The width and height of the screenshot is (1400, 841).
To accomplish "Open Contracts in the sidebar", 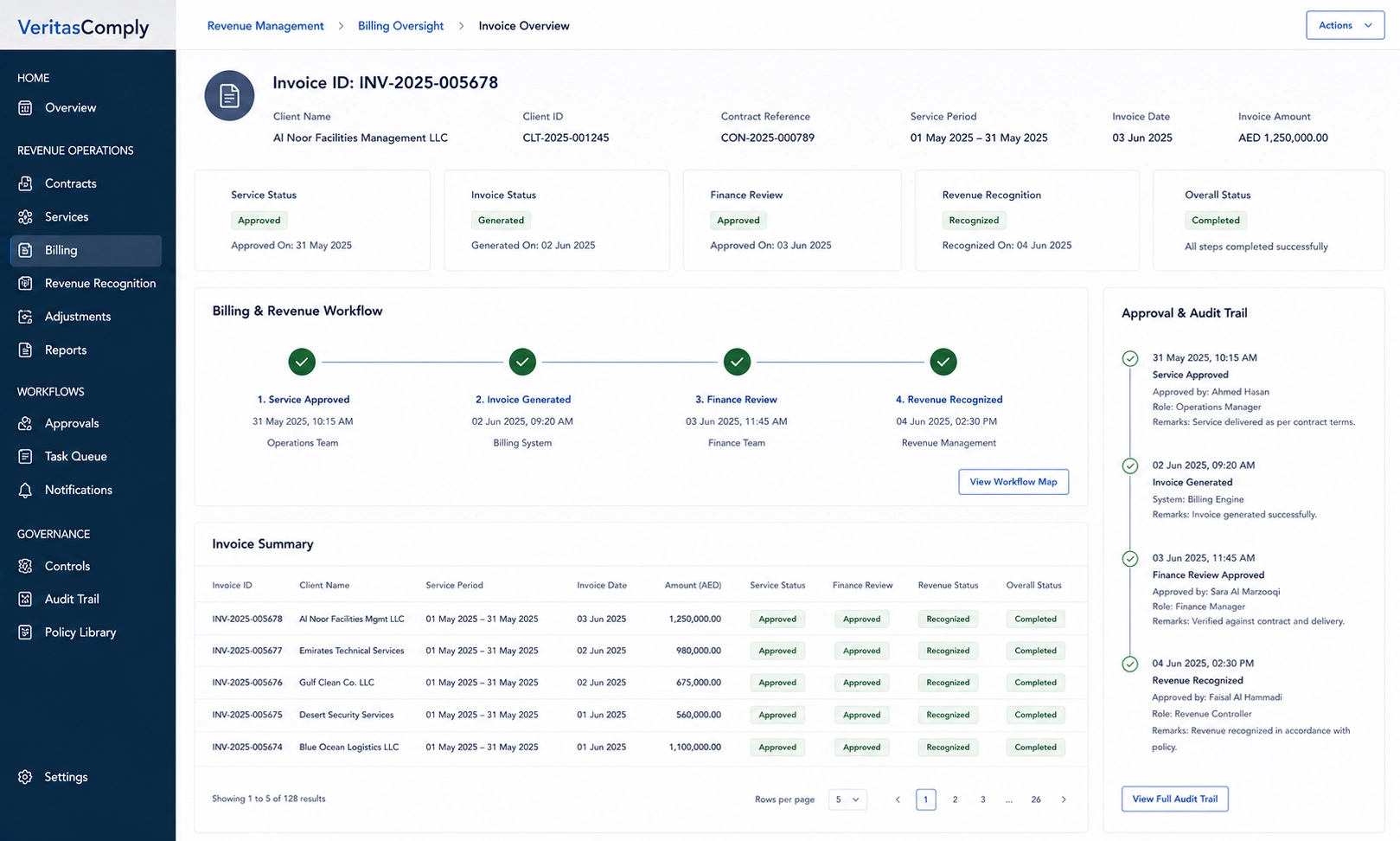I will 86,183.
